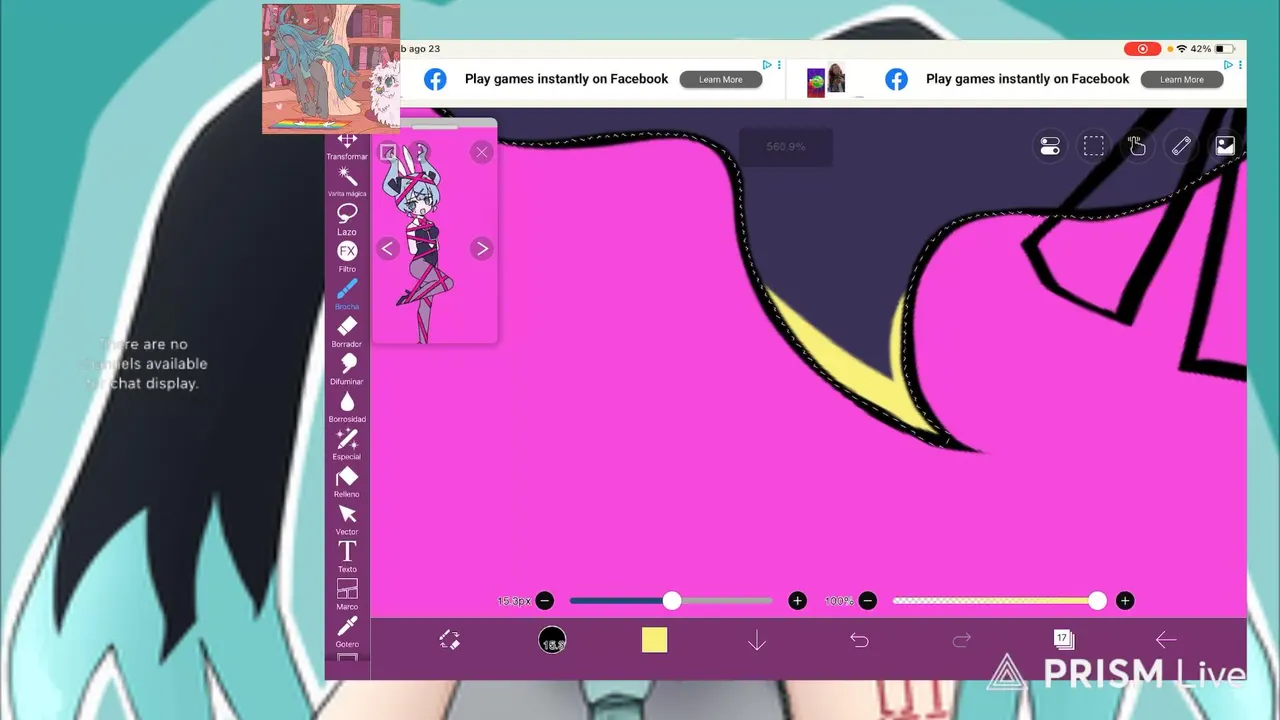This screenshot has width=1280, height=720.
Task: Tap the square icon in reference window
Action: tap(387, 153)
